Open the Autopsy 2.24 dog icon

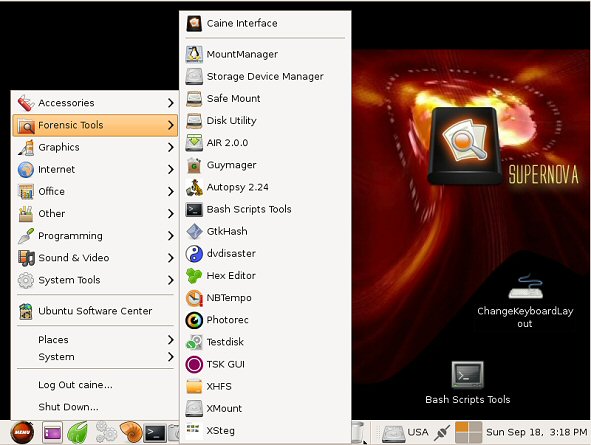[194, 187]
